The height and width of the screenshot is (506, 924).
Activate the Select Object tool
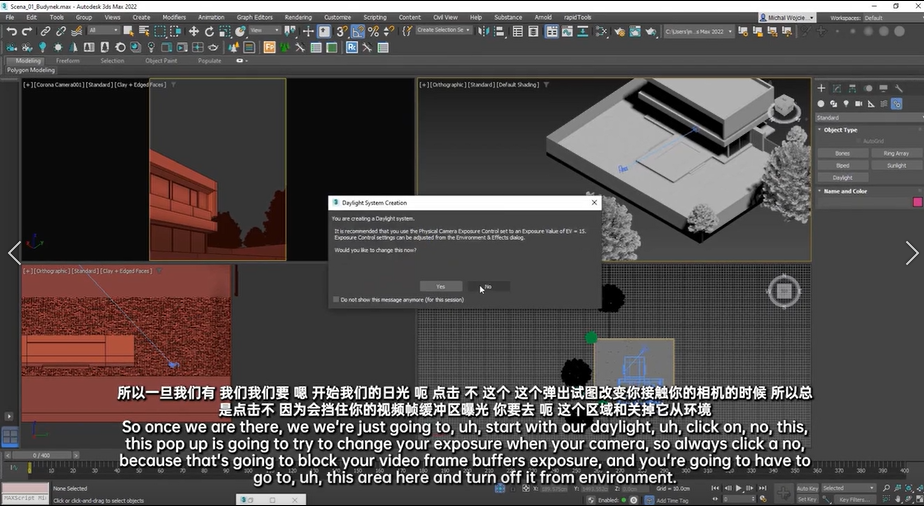pos(128,31)
